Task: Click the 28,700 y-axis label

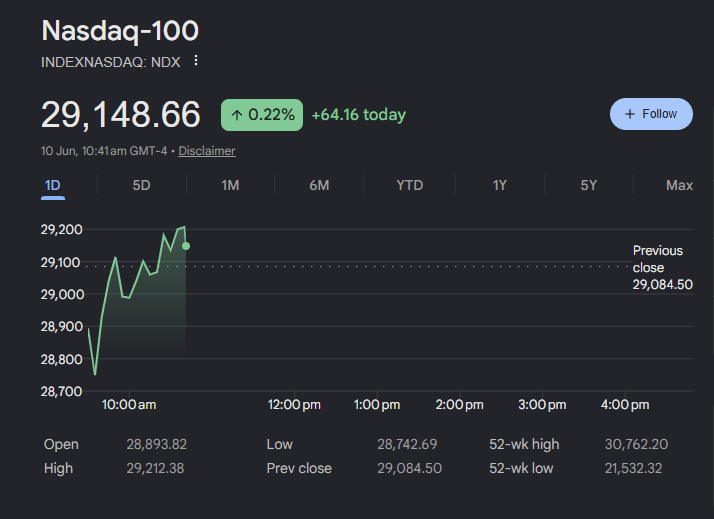Action: point(61,391)
